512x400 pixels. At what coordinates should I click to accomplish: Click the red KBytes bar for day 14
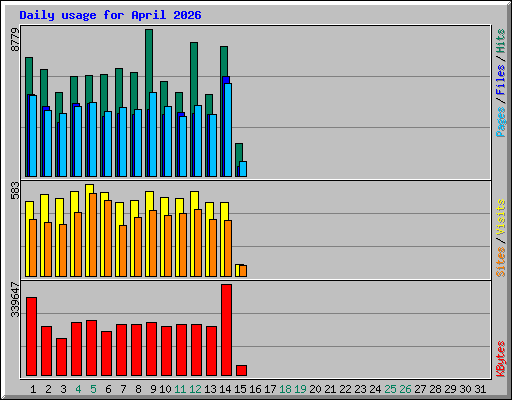coord(226,330)
